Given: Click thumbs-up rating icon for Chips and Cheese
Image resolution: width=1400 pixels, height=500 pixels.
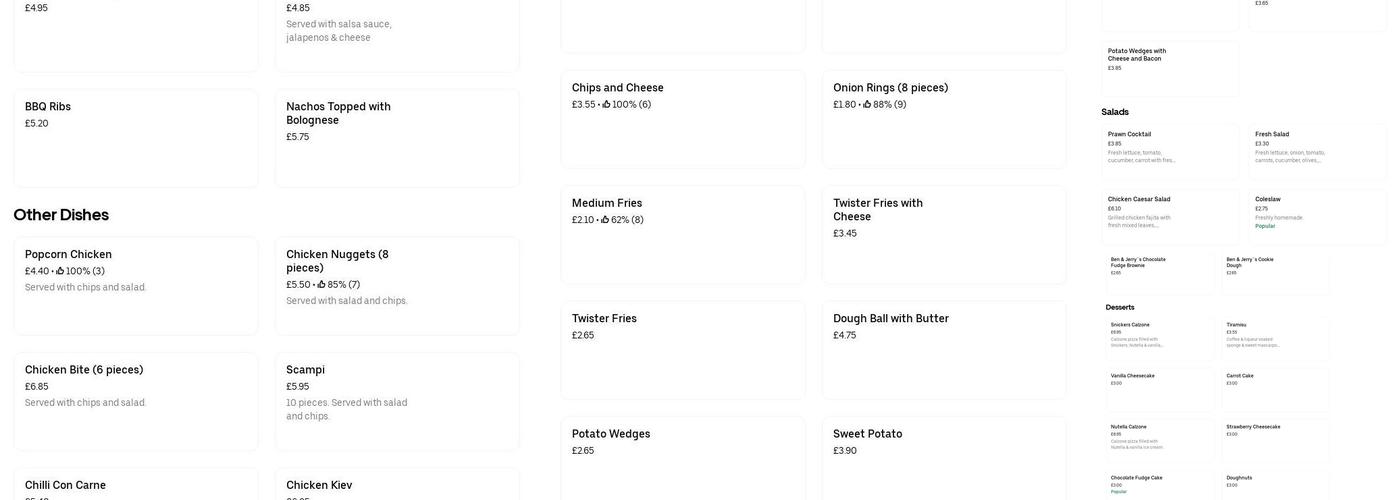Looking at the screenshot, I should 606,104.
